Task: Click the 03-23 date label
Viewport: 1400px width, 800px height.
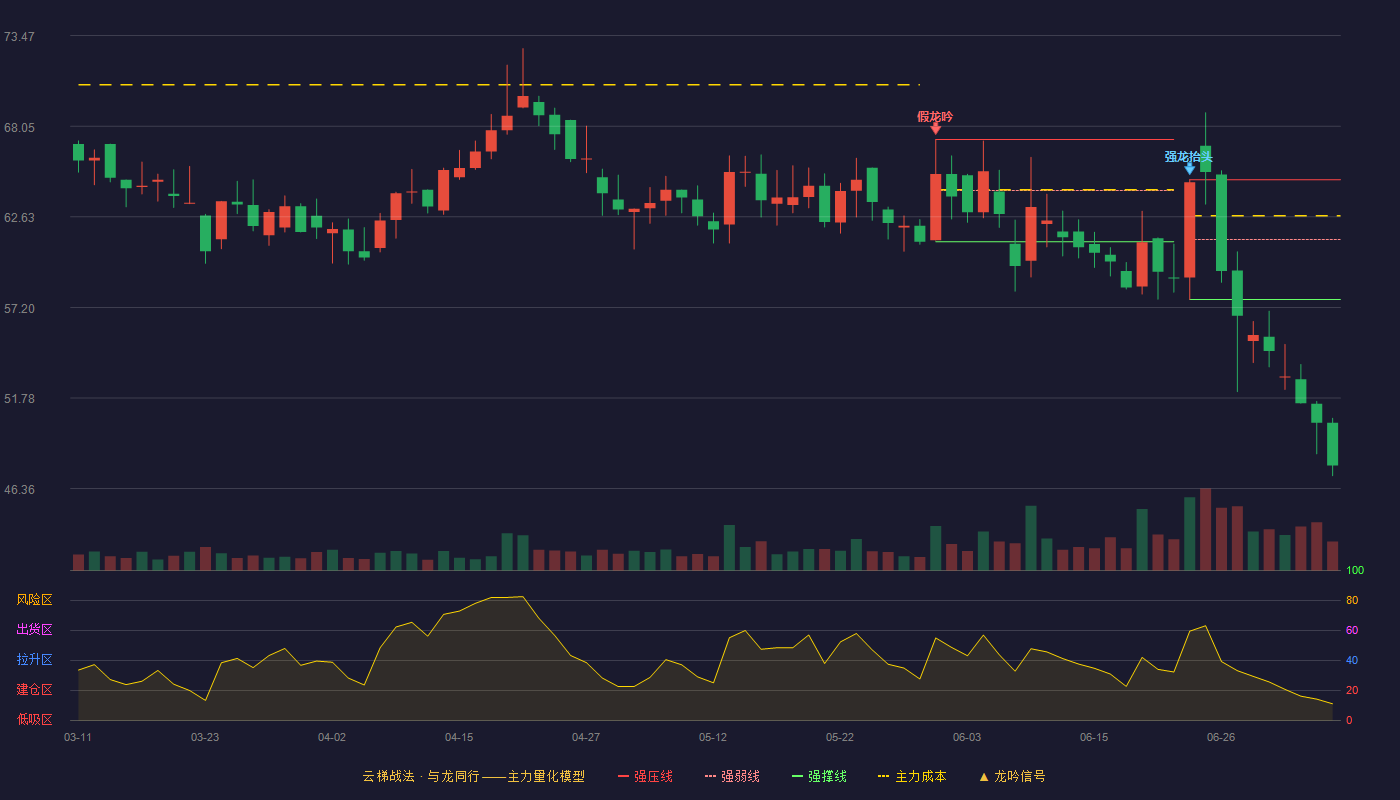Action: click(205, 737)
